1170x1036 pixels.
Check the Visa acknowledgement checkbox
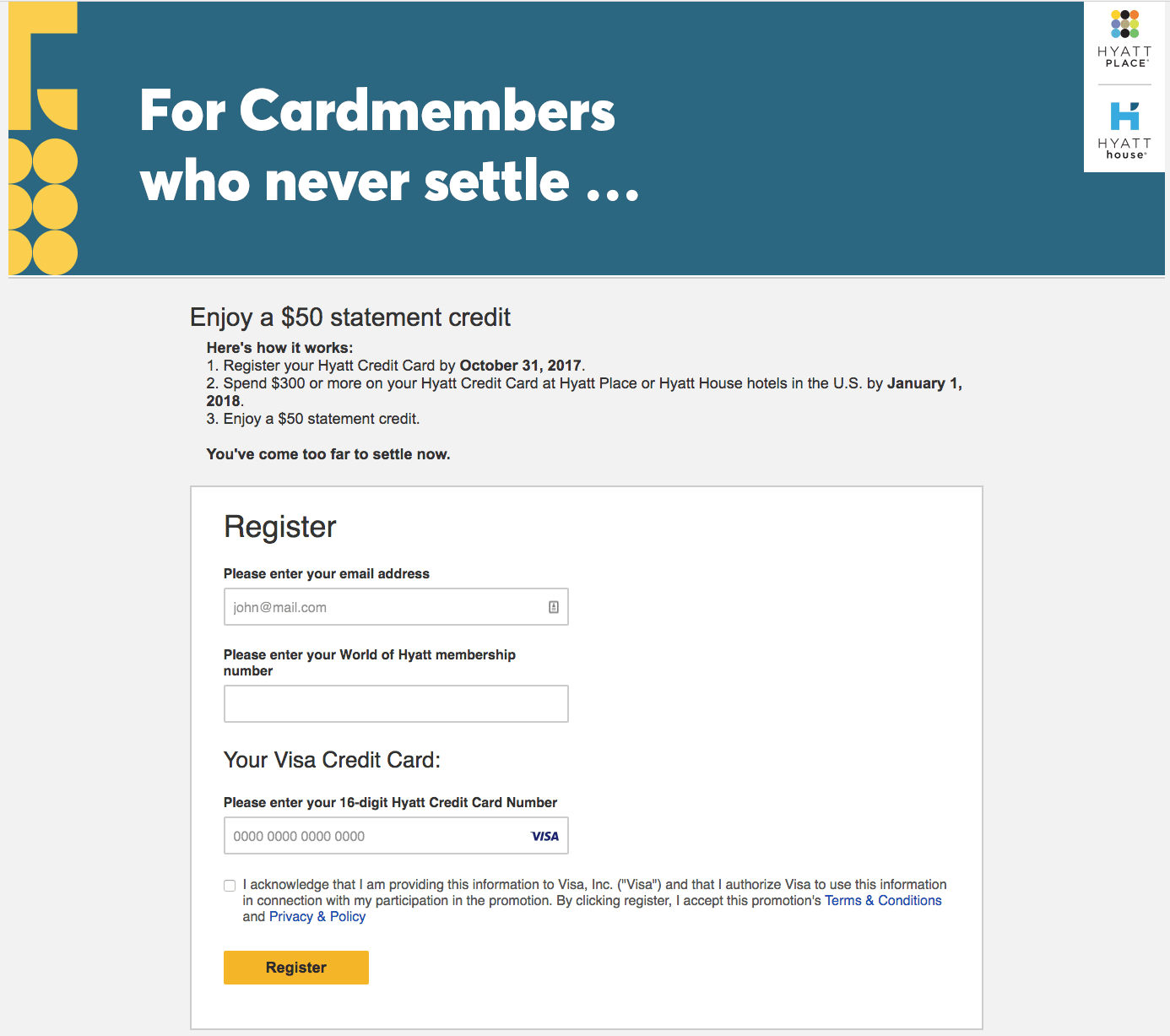coord(230,886)
